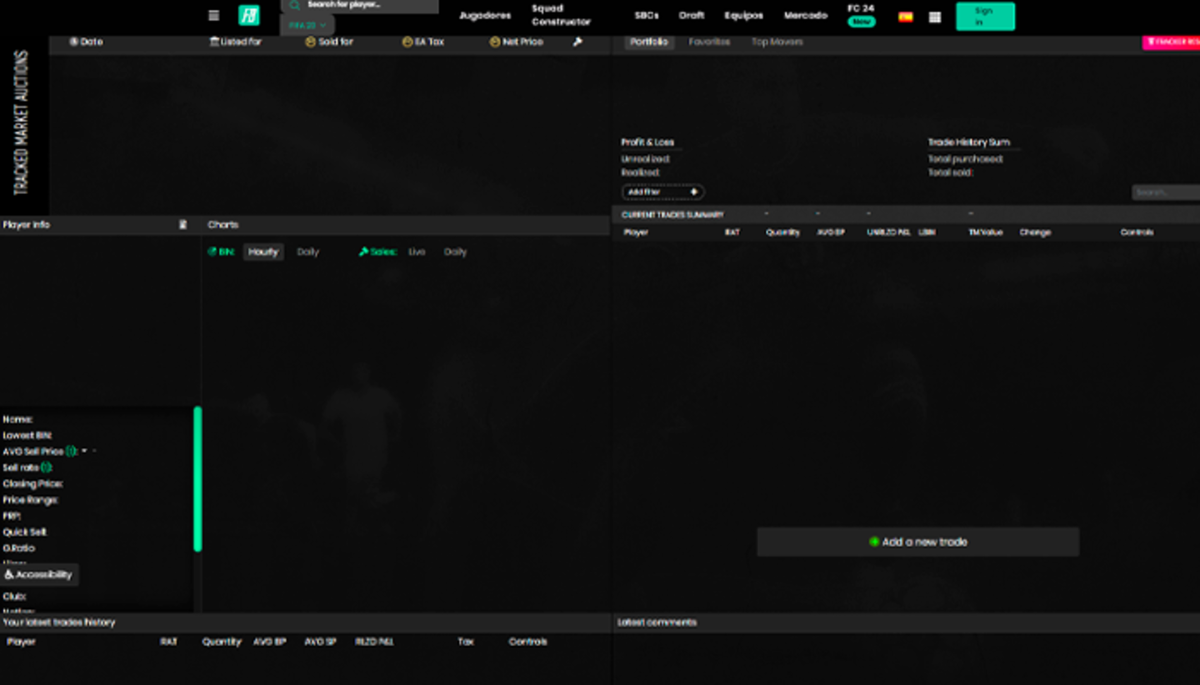
Task: Switch to the Favorites tab
Action: (x=709, y=42)
